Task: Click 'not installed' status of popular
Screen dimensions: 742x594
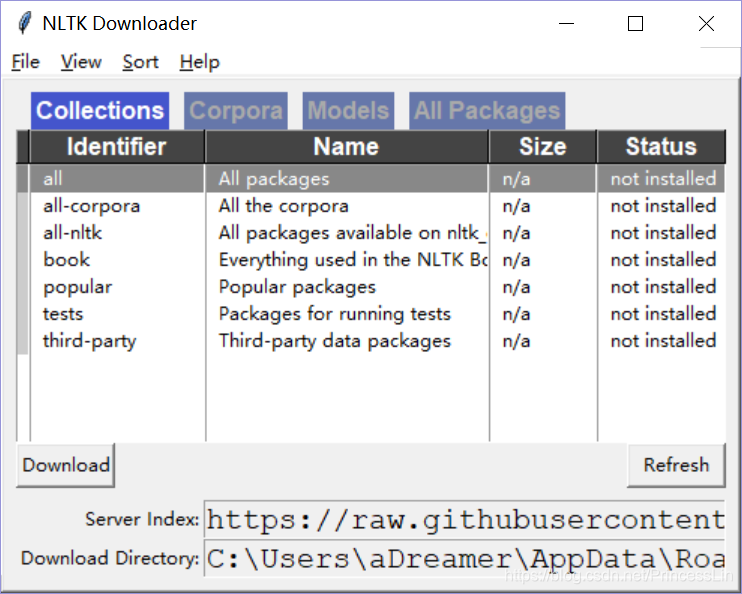Action: pos(663,287)
